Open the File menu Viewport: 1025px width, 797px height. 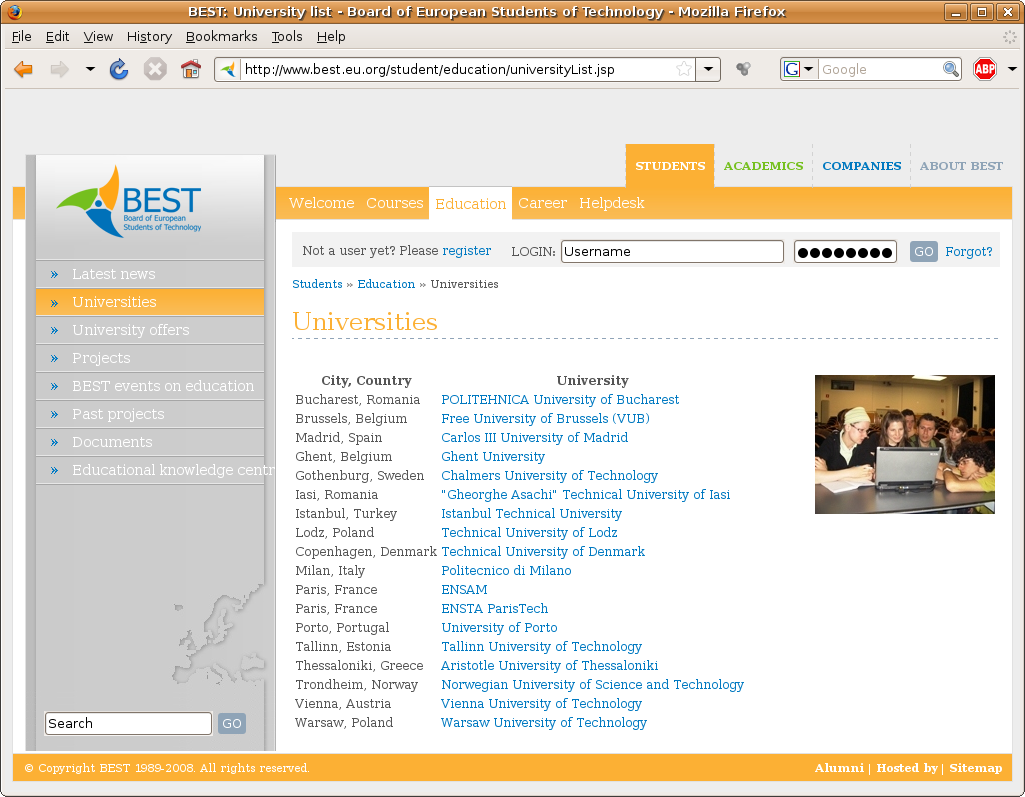(22, 37)
